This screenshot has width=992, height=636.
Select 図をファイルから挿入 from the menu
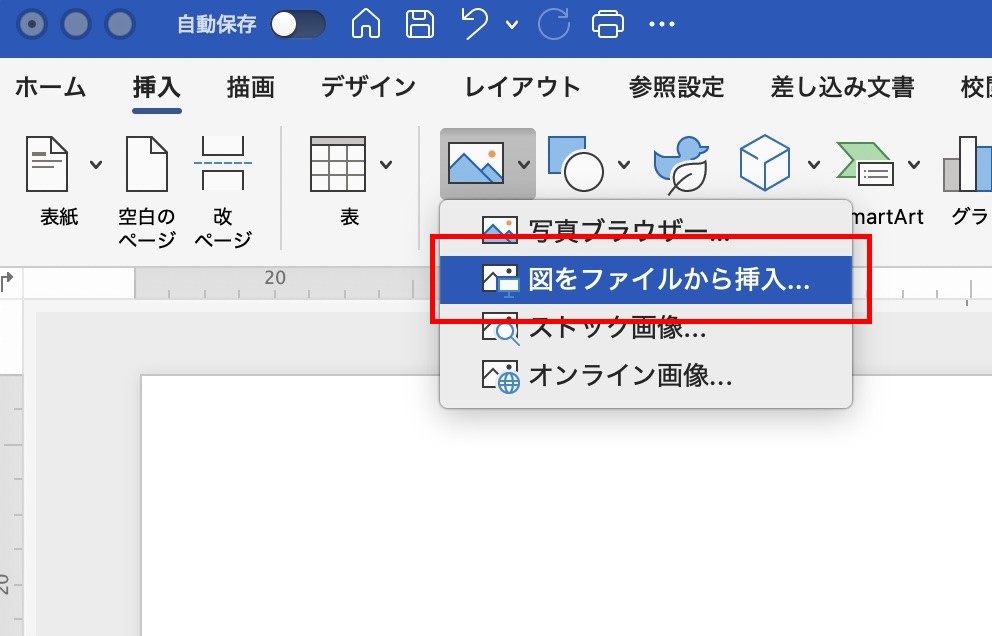[645, 281]
